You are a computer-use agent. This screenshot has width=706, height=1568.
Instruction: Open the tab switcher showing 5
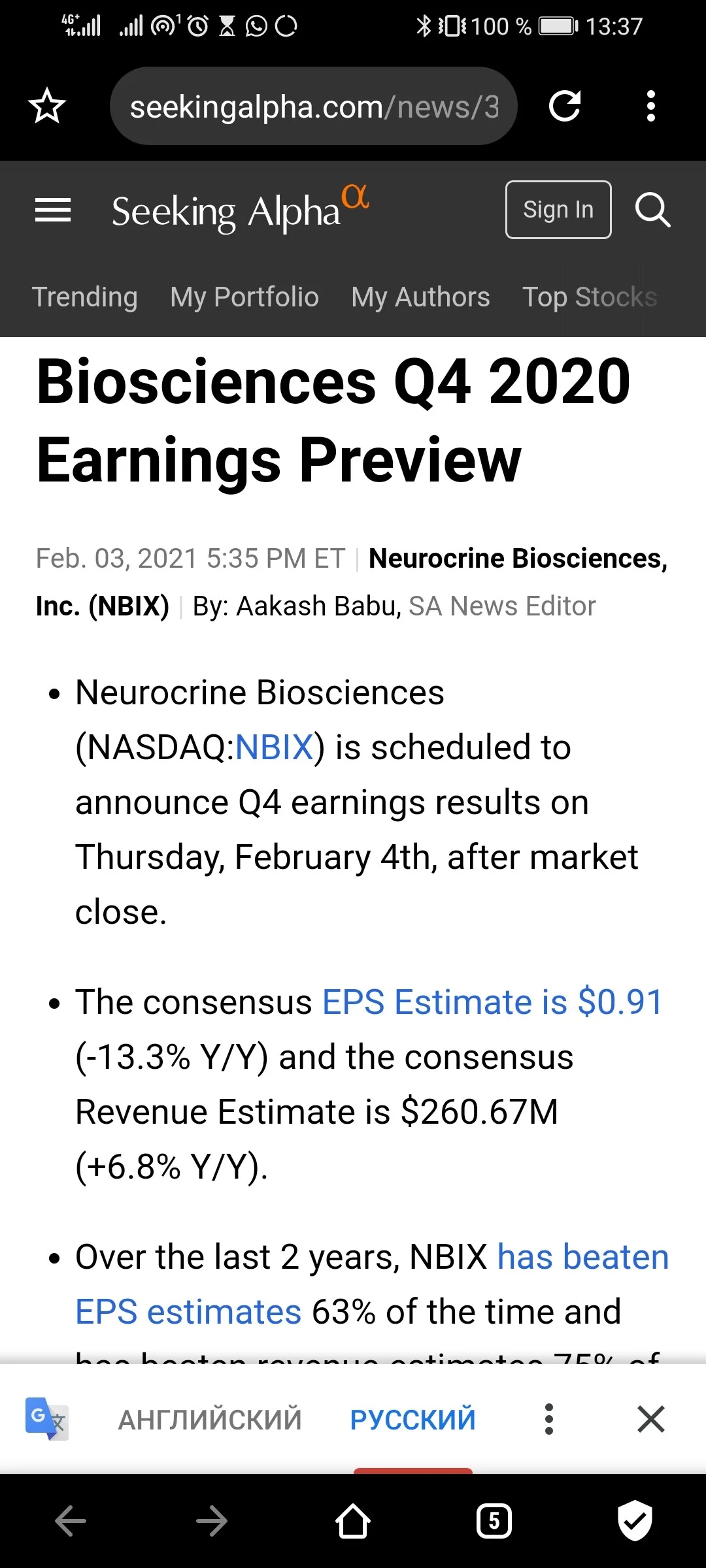tap(494, 1521)
